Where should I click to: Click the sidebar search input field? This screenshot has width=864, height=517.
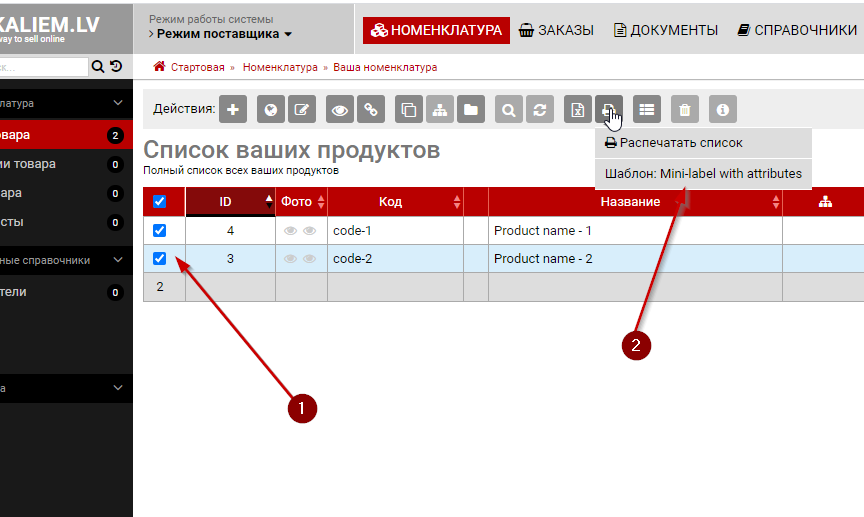(44, 67)
